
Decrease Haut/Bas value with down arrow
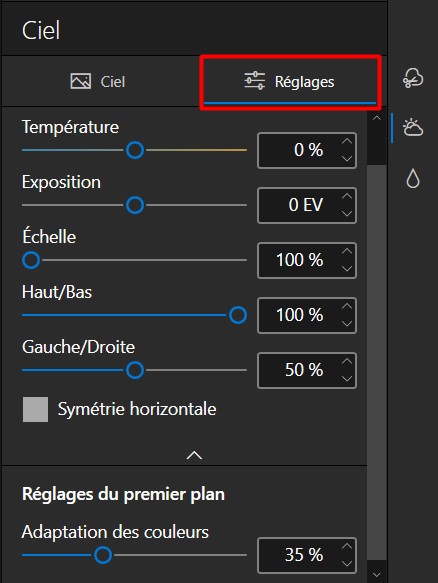tap(347, 324)
